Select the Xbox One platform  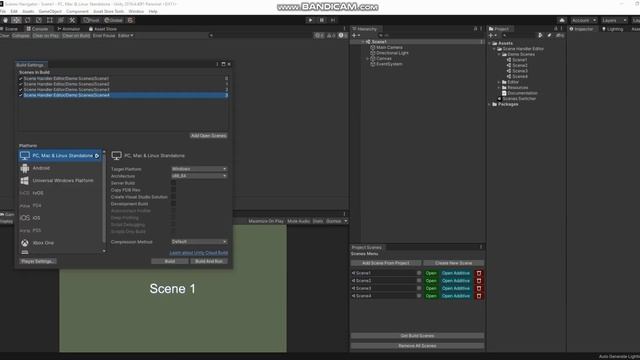(60, 243)
